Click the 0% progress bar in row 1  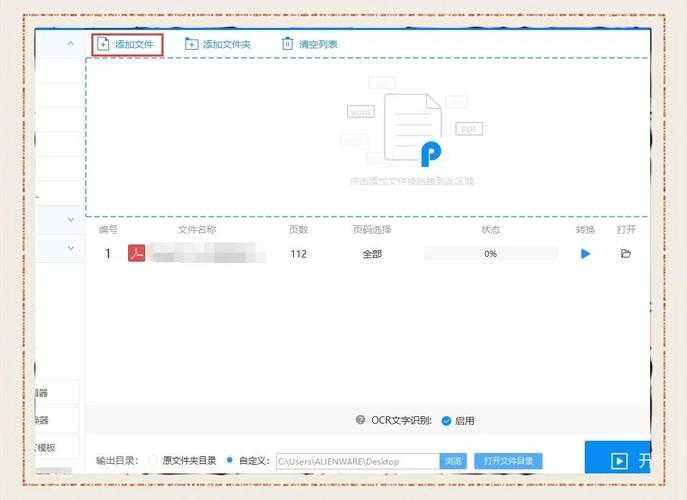(490, 254)
